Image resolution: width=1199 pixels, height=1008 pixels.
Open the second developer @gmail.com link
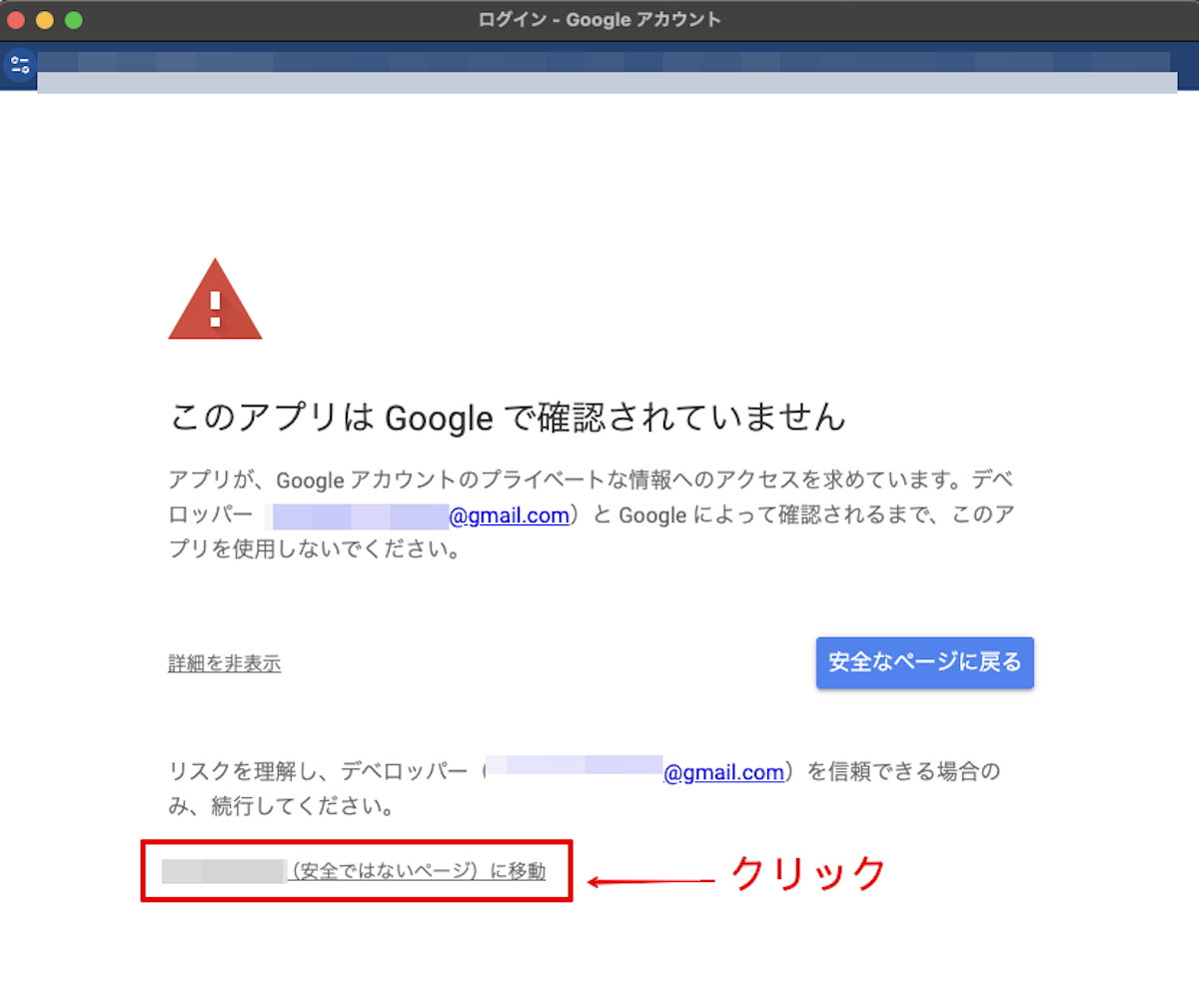point(723,772)
